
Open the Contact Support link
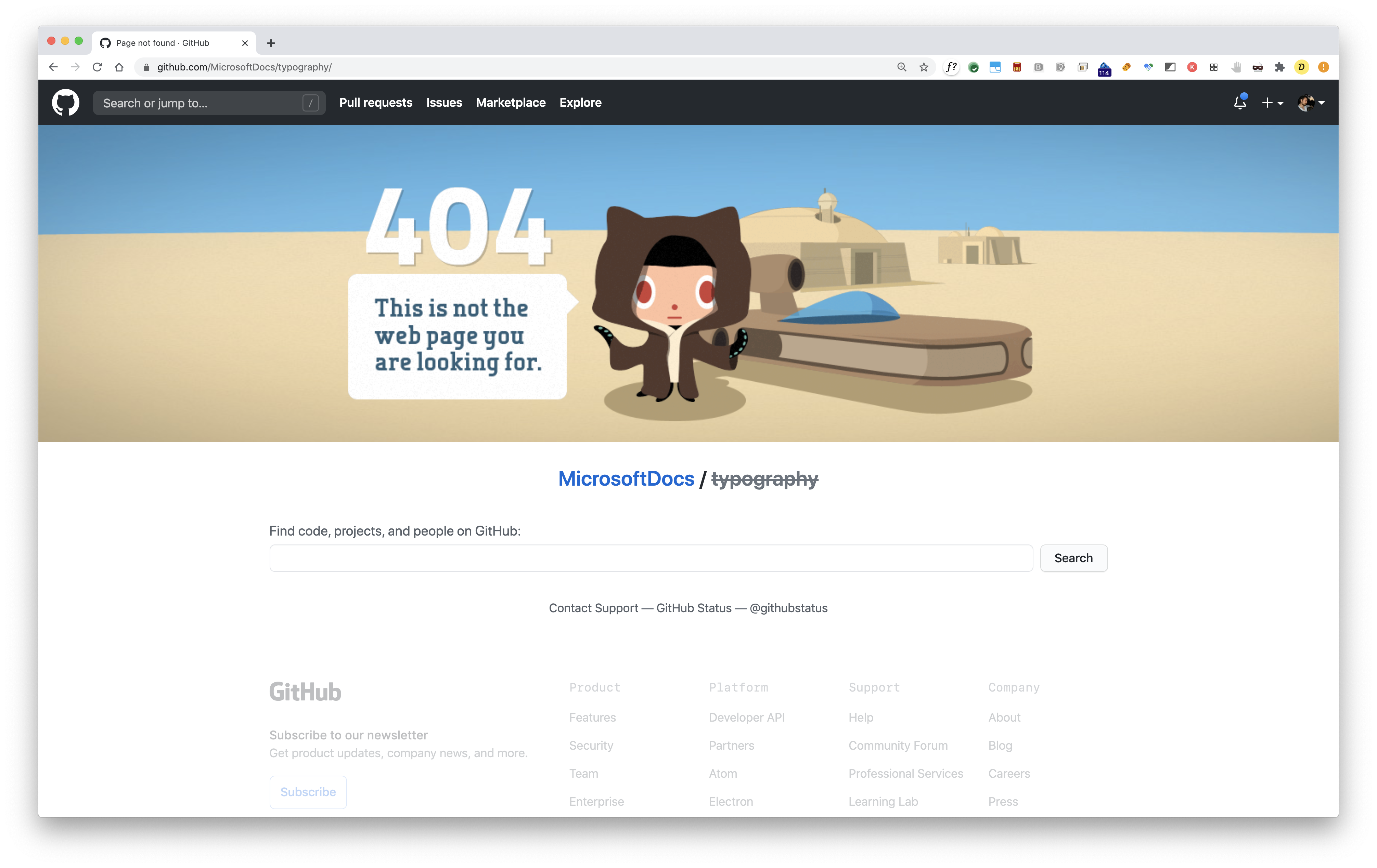point(594,608)
